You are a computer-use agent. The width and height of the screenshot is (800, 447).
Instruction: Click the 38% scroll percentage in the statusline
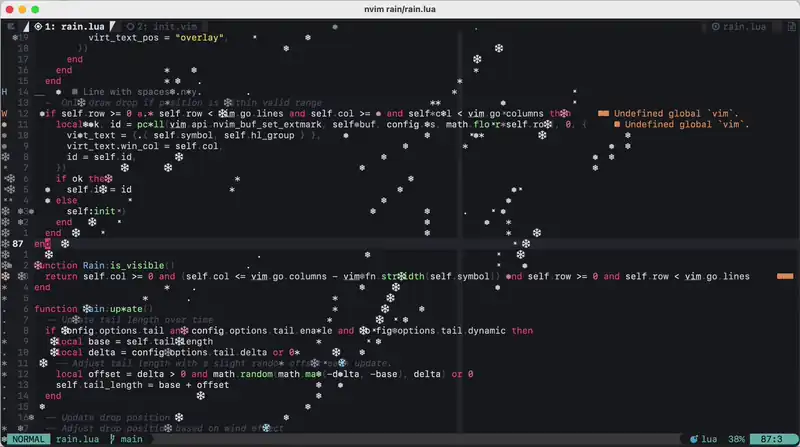pos(736,439)
